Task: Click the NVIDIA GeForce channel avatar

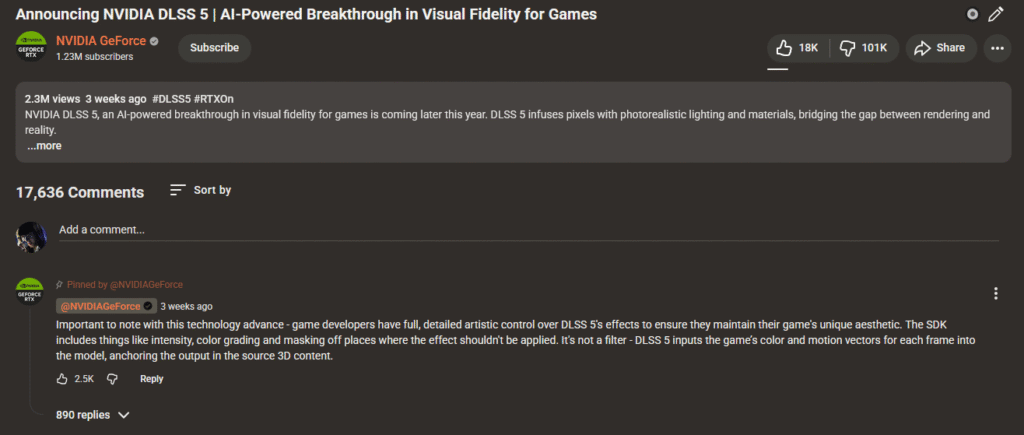Action: 31,47
